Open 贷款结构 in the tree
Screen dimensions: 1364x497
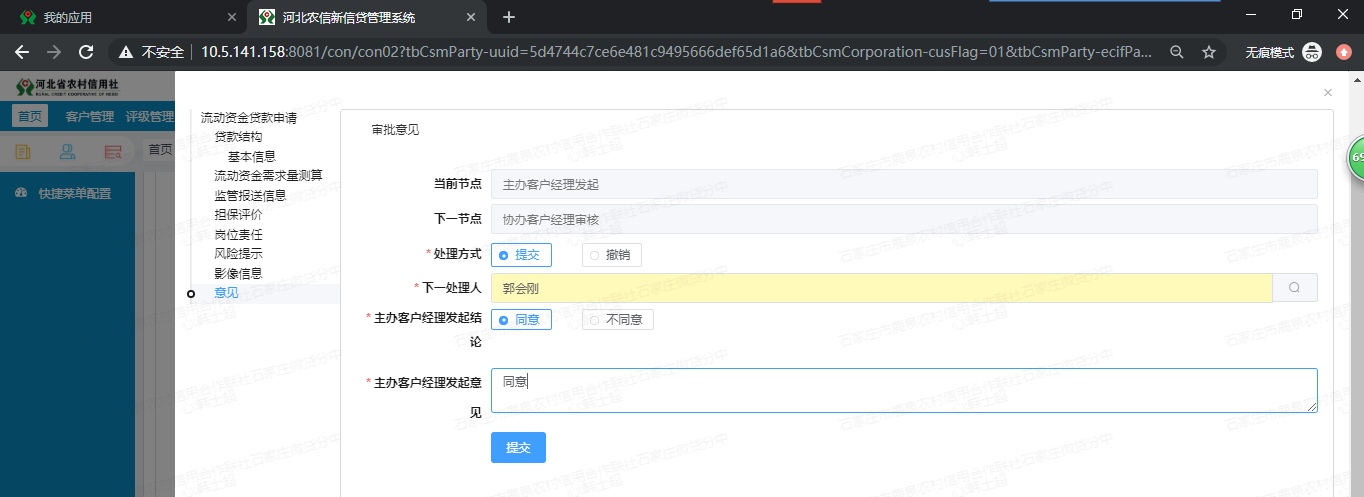pos(238,136)
